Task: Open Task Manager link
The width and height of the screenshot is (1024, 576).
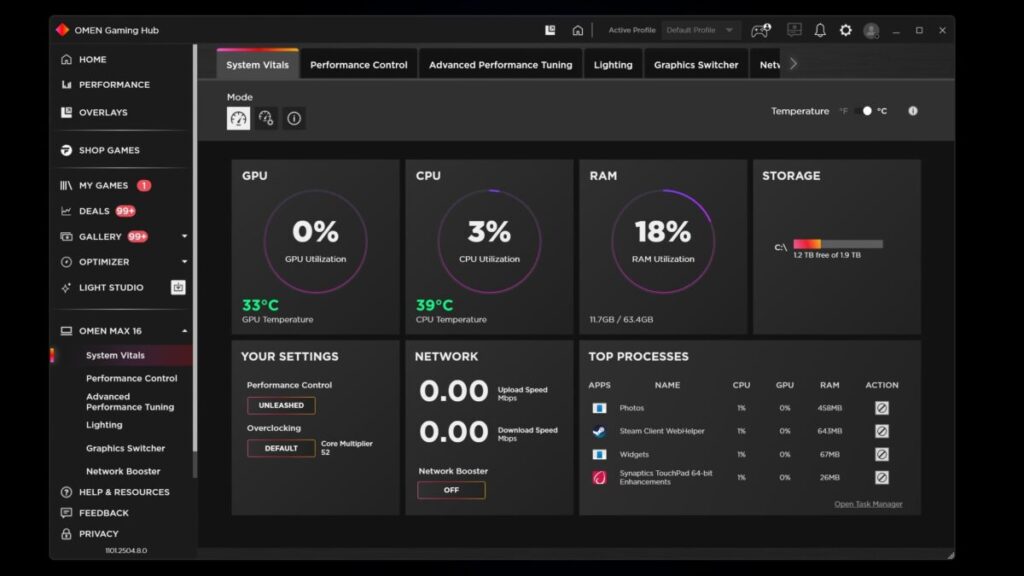Action: [868, 504]
